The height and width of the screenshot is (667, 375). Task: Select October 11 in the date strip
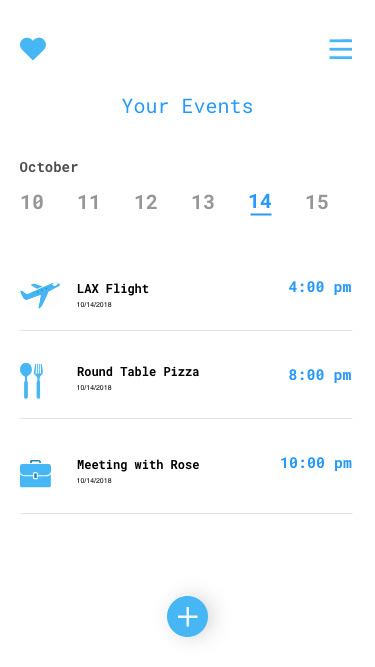pos(88,202)
